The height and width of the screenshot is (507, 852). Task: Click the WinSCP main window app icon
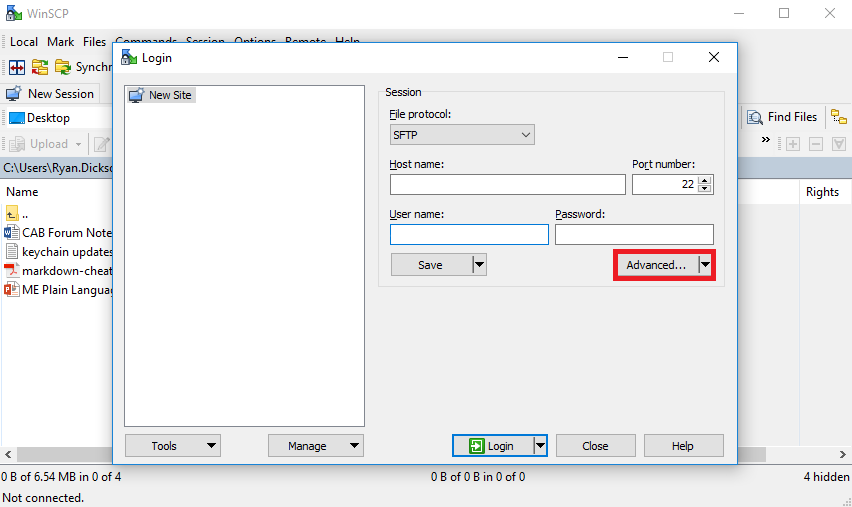point(14,13)
